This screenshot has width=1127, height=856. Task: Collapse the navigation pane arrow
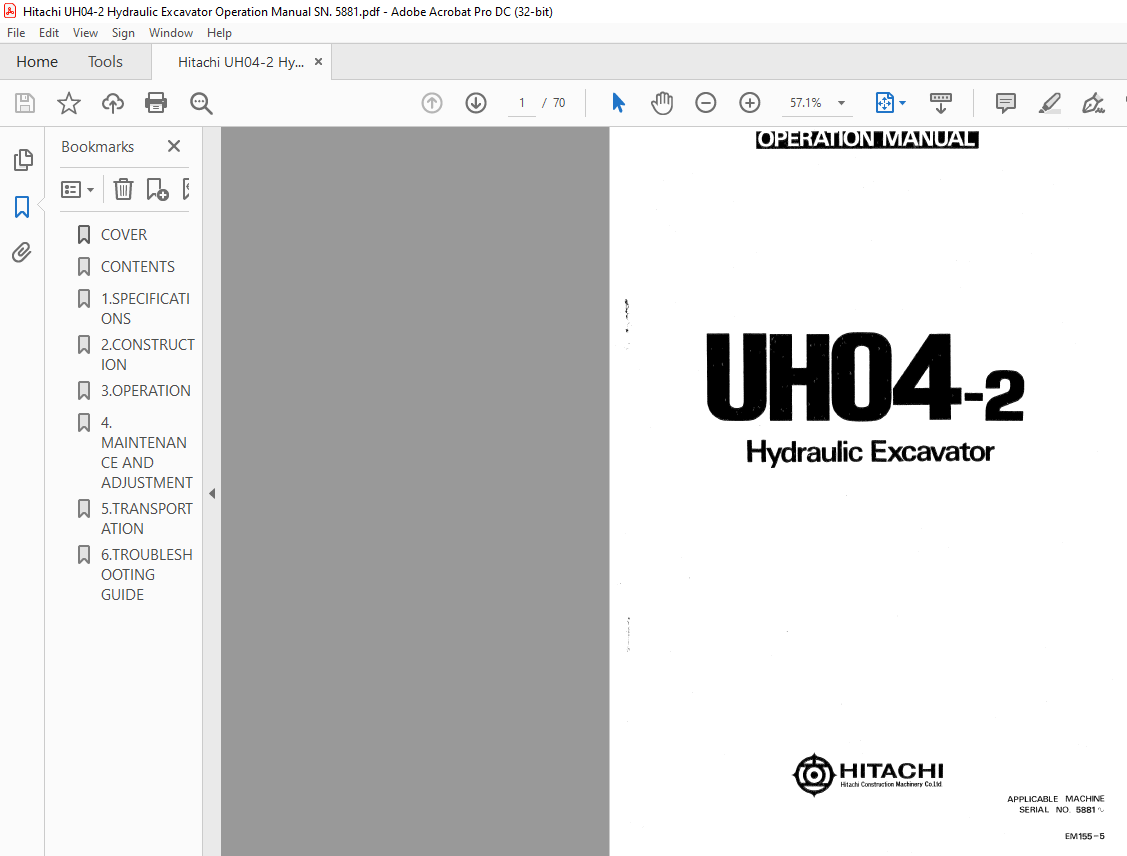pyautogui.click(x=212, y=494)
